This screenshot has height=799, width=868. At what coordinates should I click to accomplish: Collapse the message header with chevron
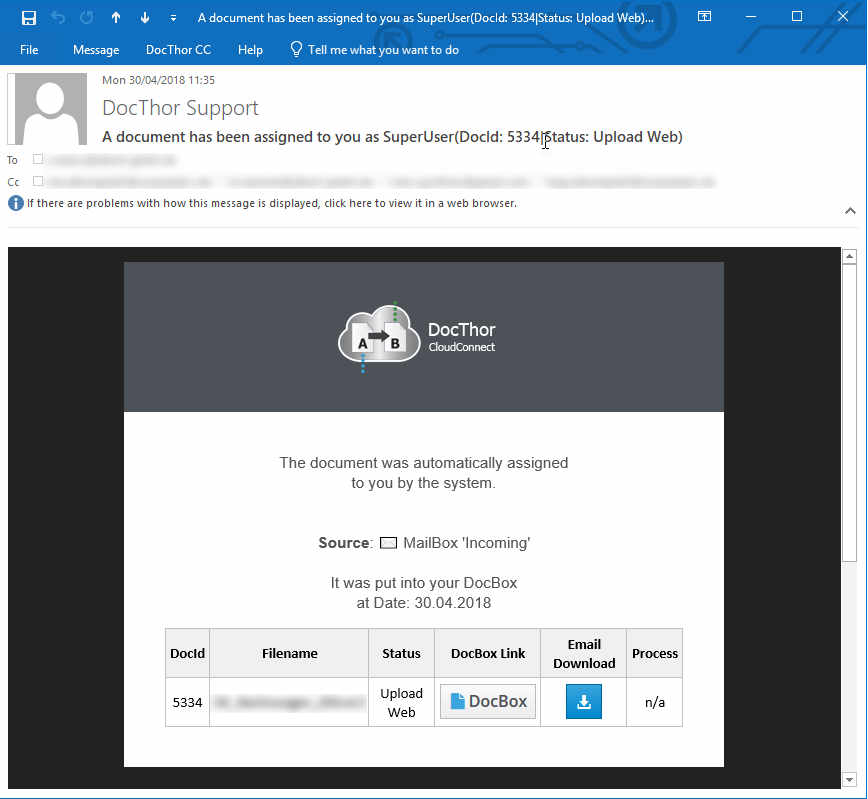click(850, 210)
